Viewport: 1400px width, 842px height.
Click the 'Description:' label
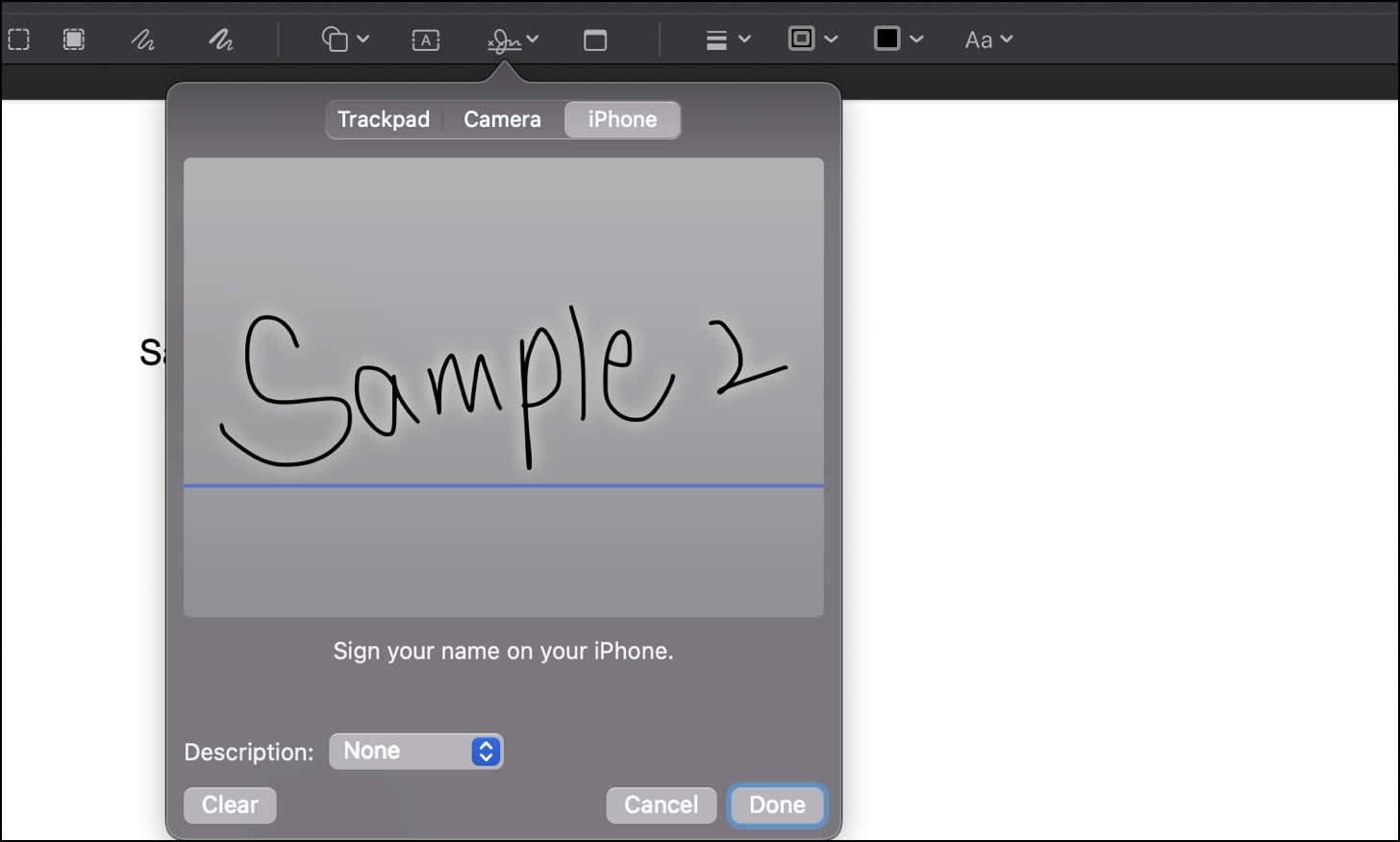pyautogui.click(x=249, y=753)
